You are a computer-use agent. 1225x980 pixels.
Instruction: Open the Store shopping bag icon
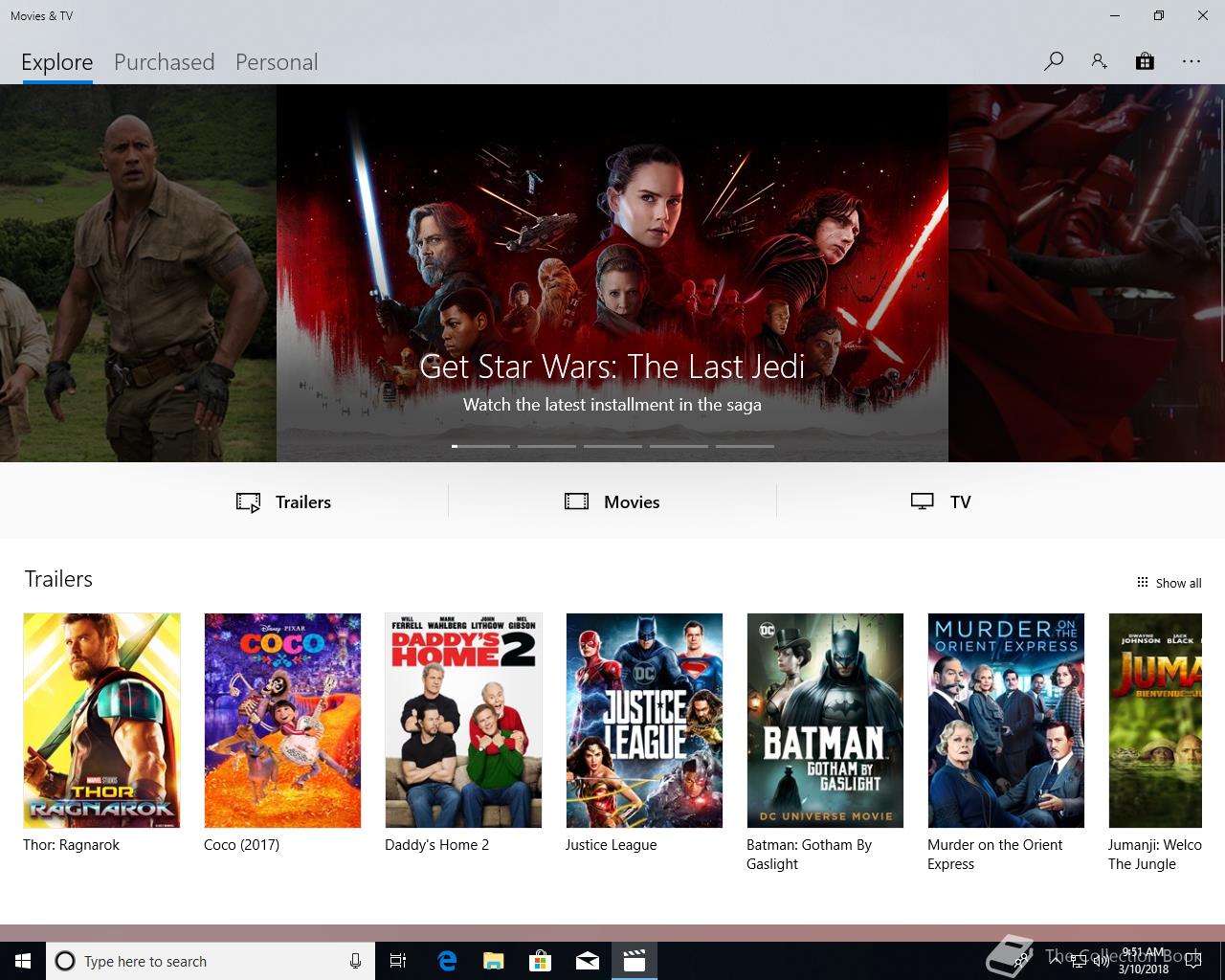(x=1145, y=61)
